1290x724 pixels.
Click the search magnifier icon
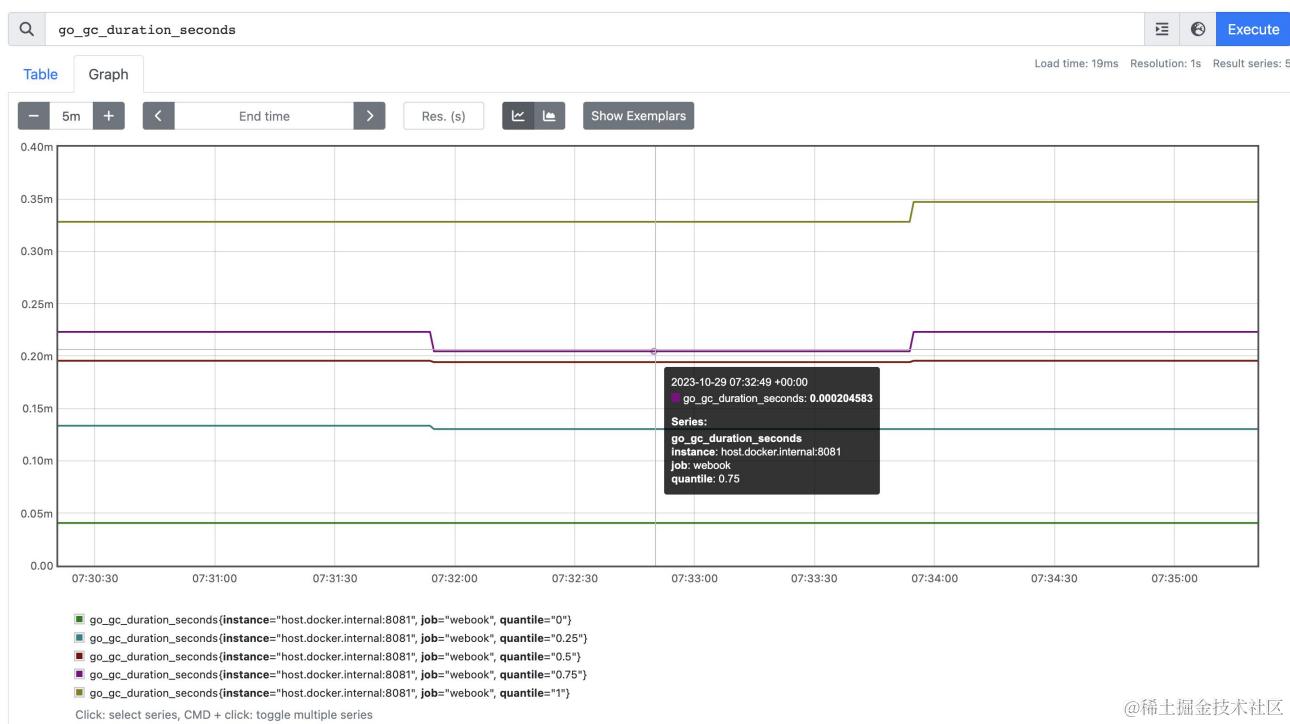(26, 29)
